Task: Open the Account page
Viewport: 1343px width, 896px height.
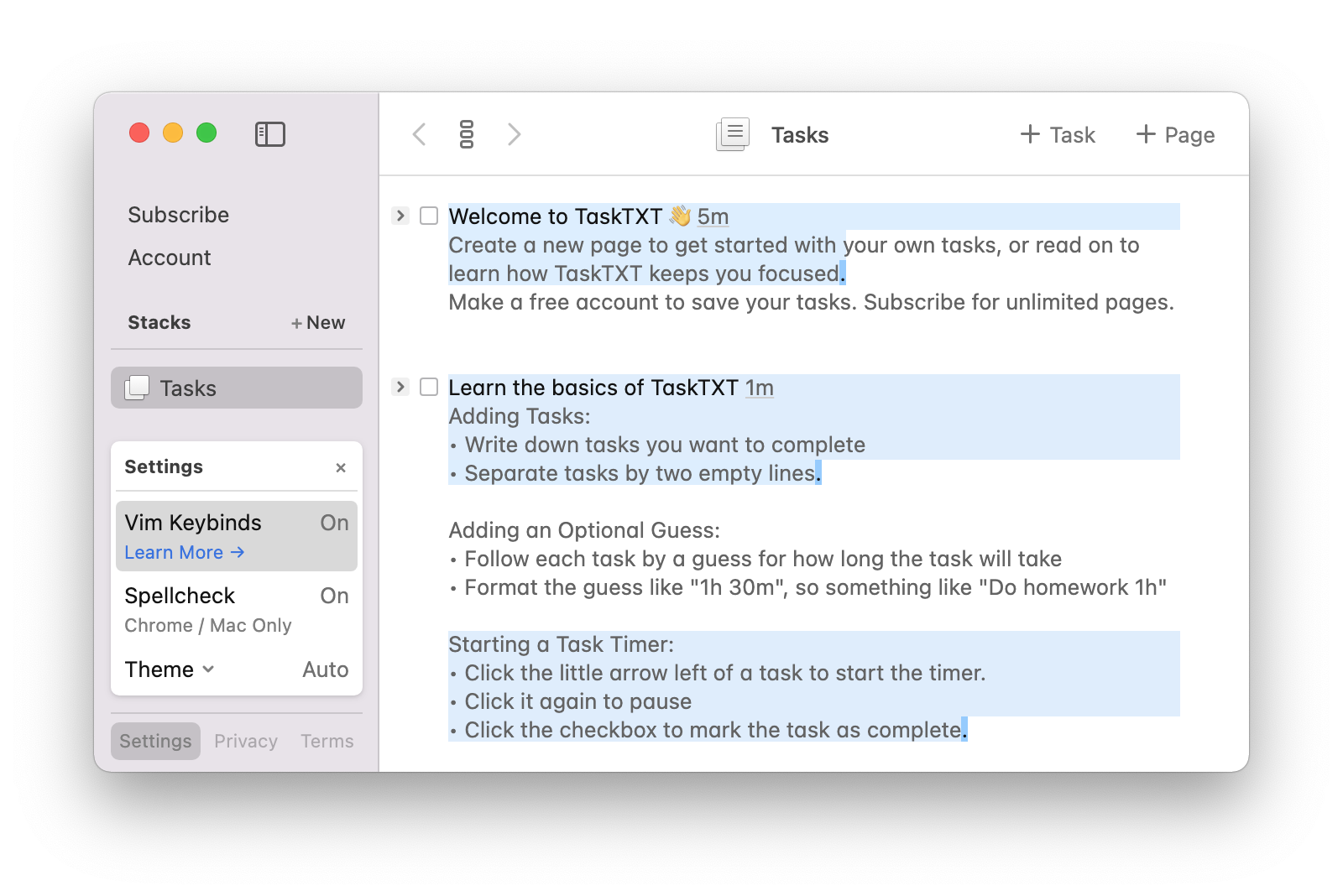Action: click(x=170, y=258)
